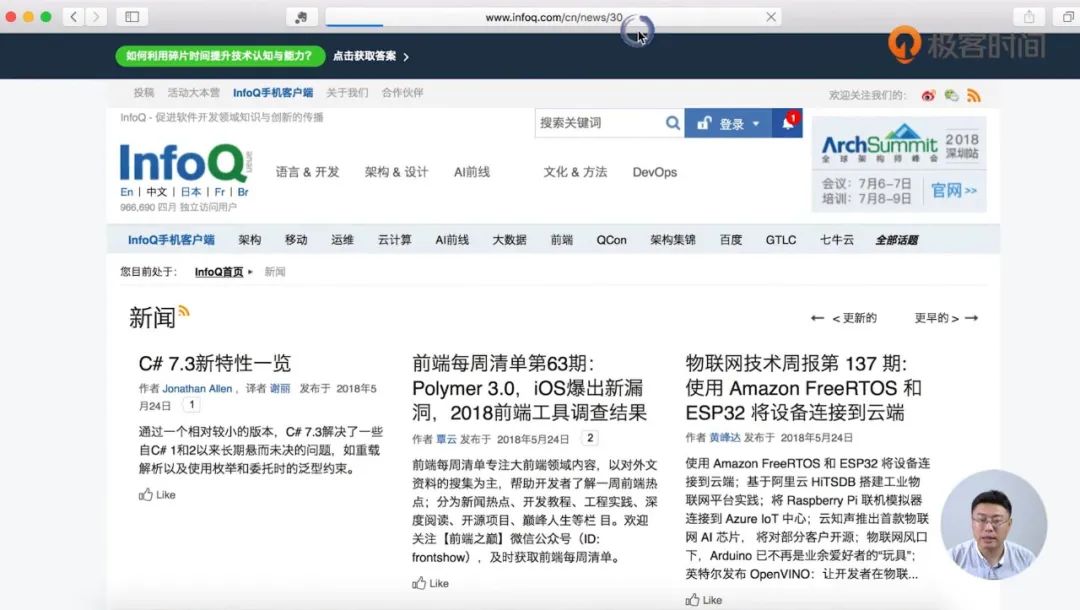Click 投稿 link in top nav

[143, 93]
